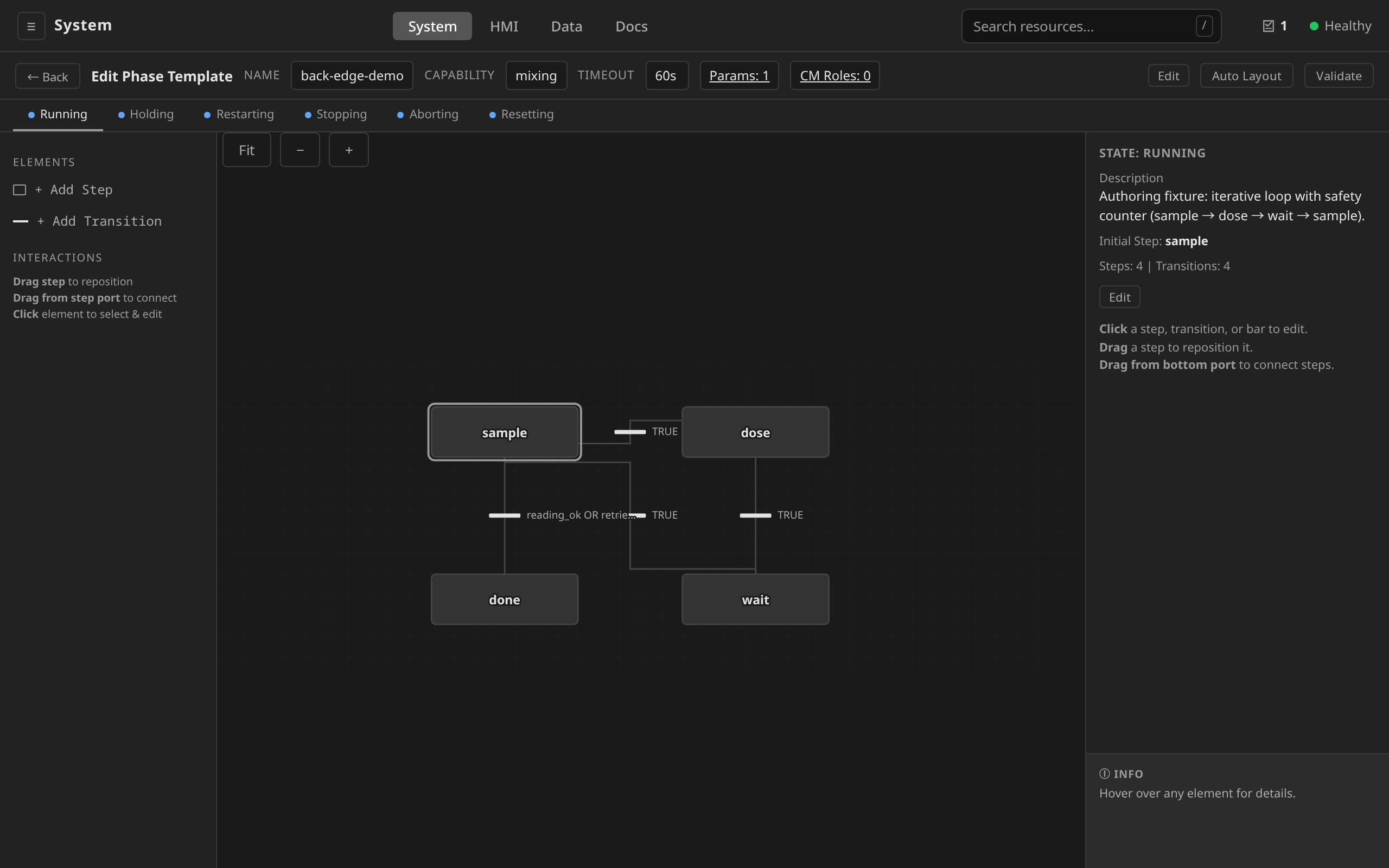Click the reading_ok OR retrie... condition label
The height and width of the screenshot is (868, 1389).
coord(581,515)
